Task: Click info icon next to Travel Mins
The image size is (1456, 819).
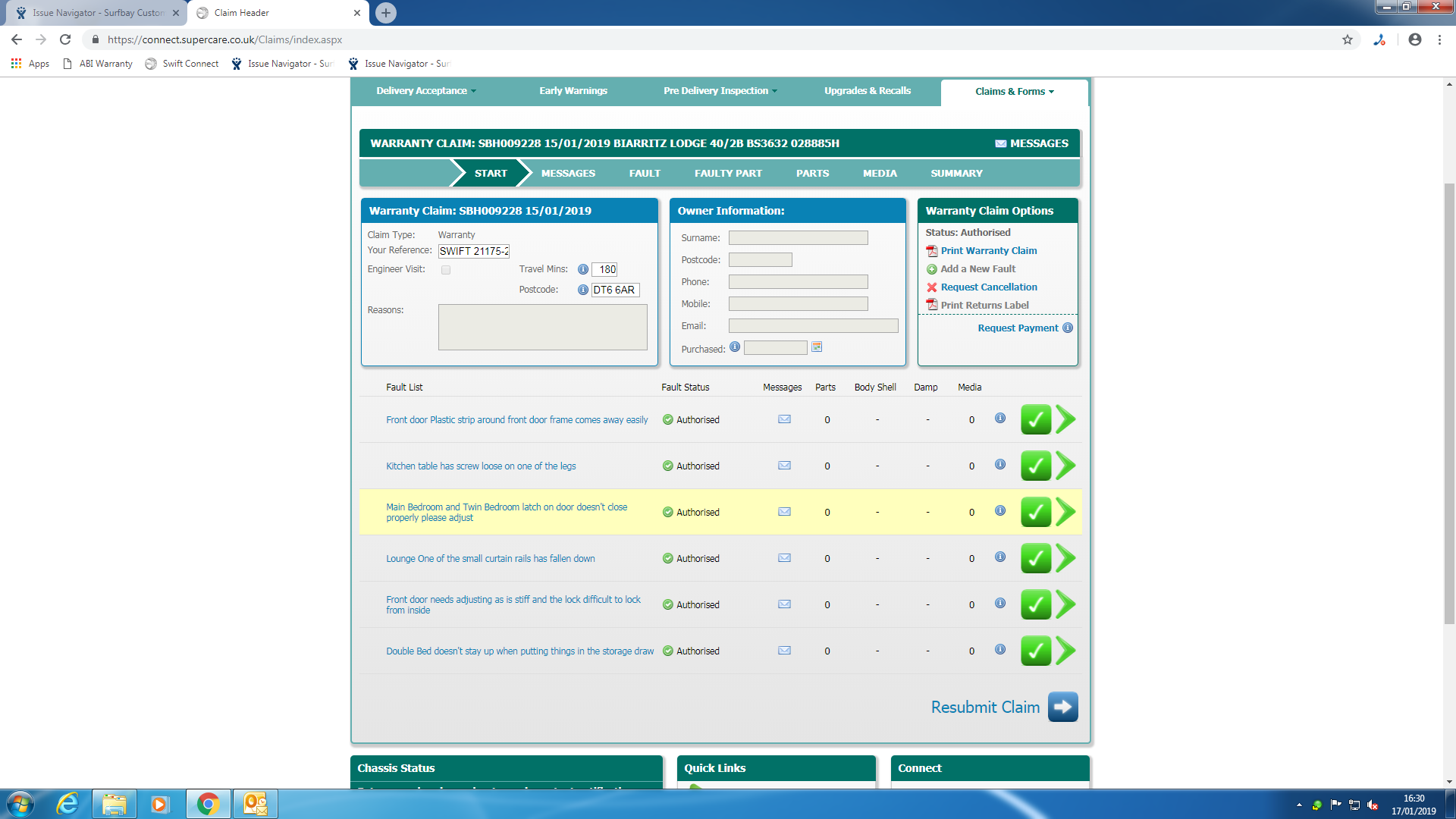Action: click(582, 269)
